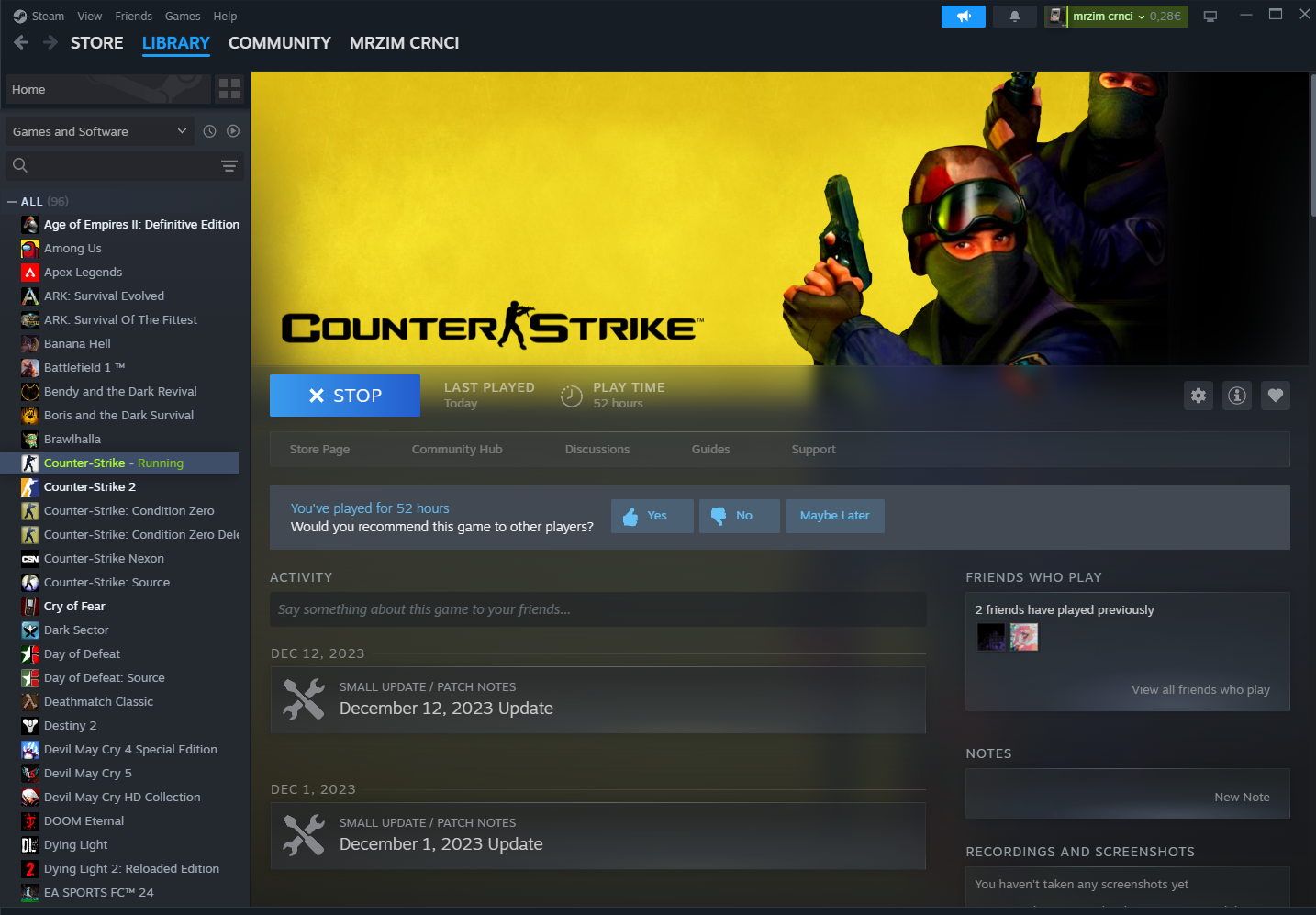Switch library to grid view icon
Viewport: 1316px width, 915px height.
[x=229, y=89]
